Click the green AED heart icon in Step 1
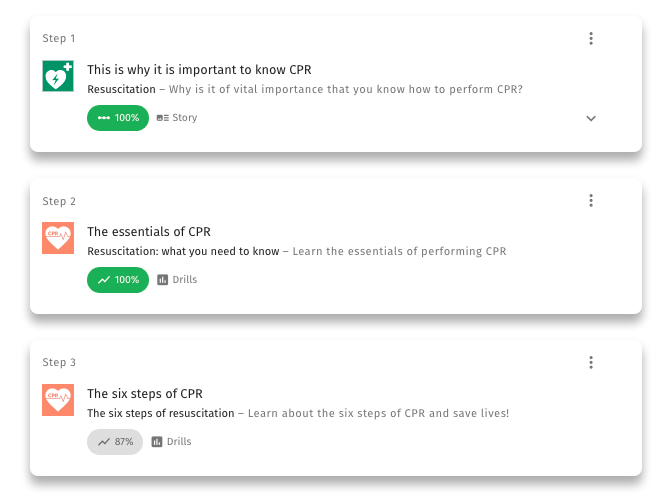This screenshot has width=672, height=496. pyautogui.click(x=58, y=76)
